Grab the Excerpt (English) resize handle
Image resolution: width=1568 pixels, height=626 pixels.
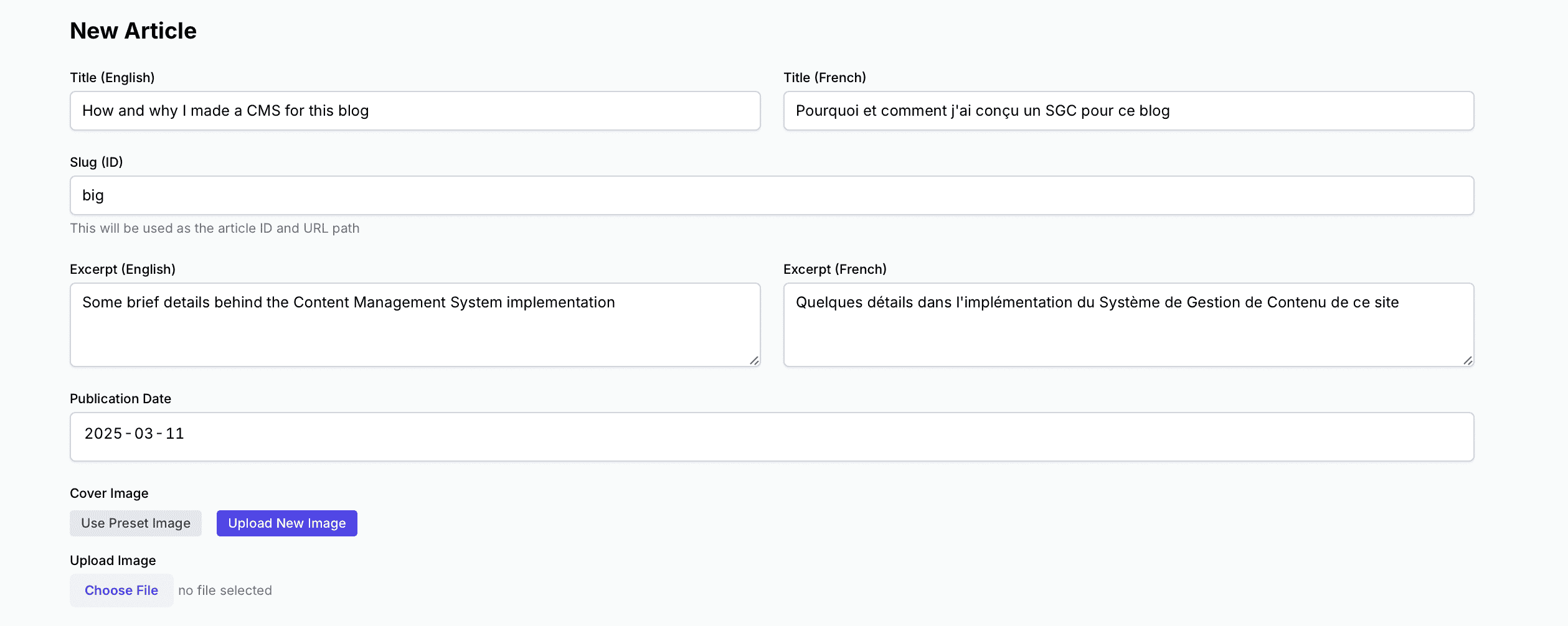(x=753, y=360)
